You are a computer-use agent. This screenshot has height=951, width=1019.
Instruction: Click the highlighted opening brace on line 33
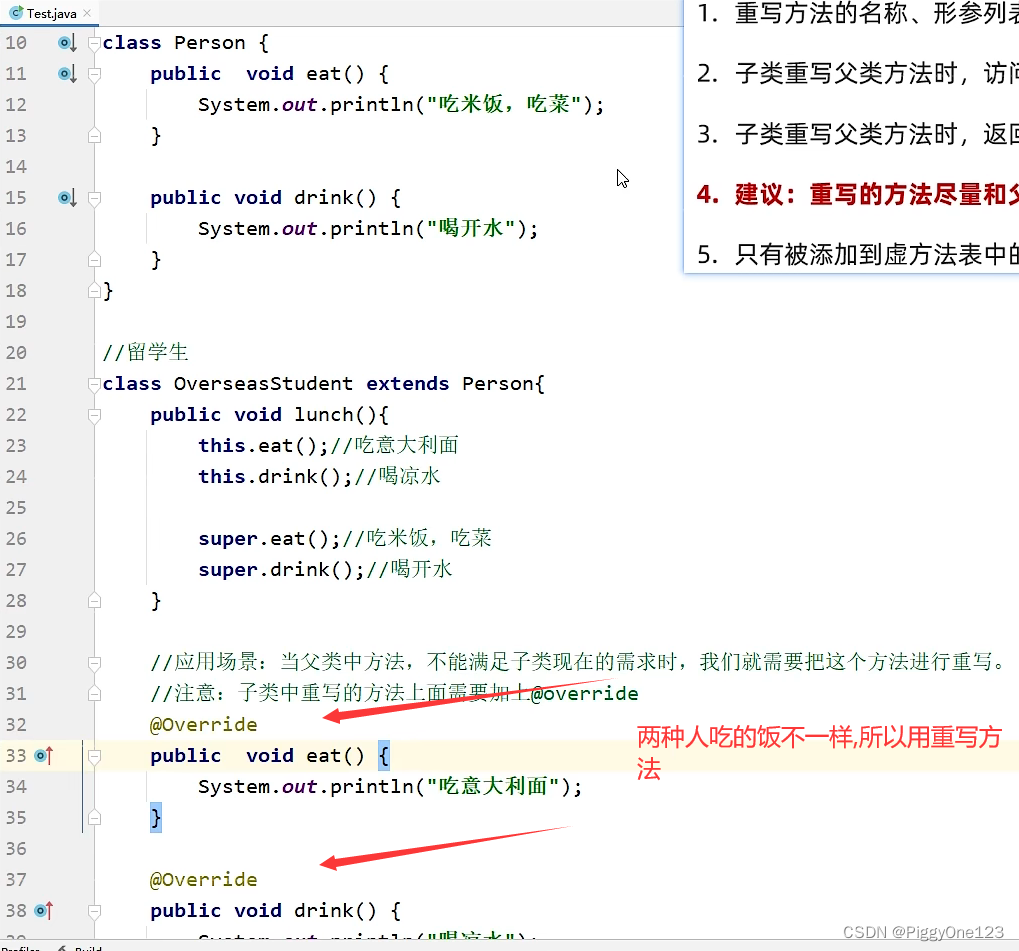[384, 755]
